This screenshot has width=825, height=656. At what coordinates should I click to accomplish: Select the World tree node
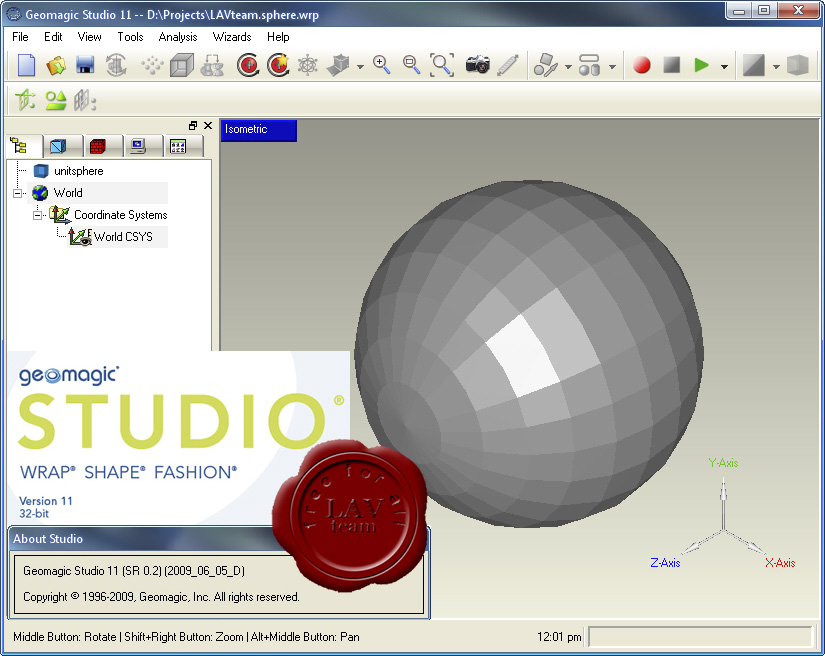coord(68,193)
